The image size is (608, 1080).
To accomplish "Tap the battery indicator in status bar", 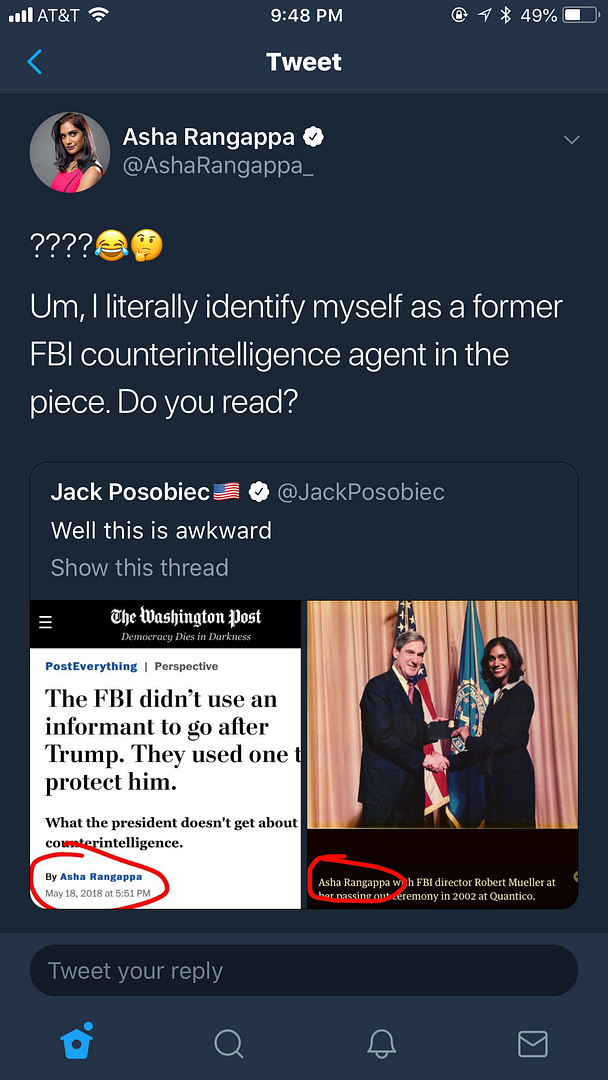I will click(578, 15).
